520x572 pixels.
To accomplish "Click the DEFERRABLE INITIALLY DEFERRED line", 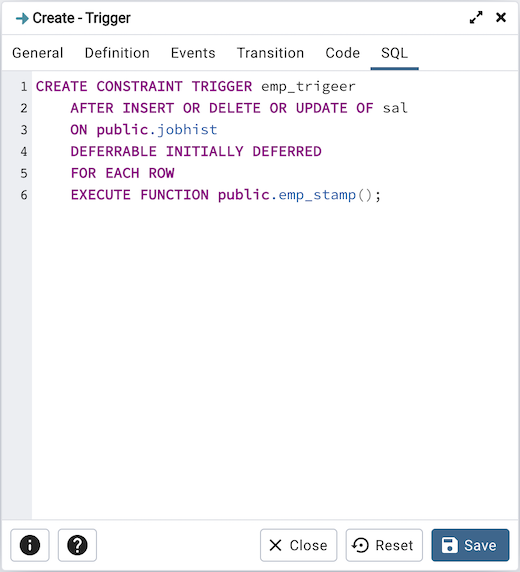I will click(x=196, y=151).
